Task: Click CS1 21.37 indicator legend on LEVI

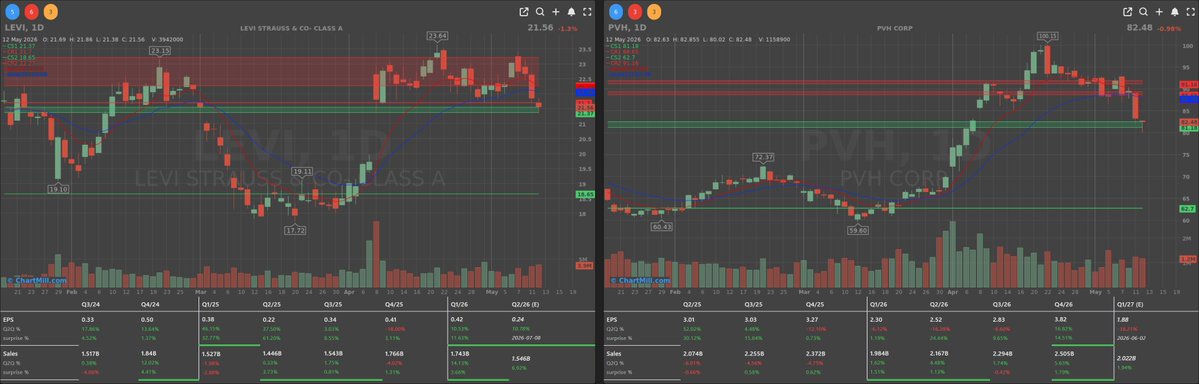Action: point(18,45)
